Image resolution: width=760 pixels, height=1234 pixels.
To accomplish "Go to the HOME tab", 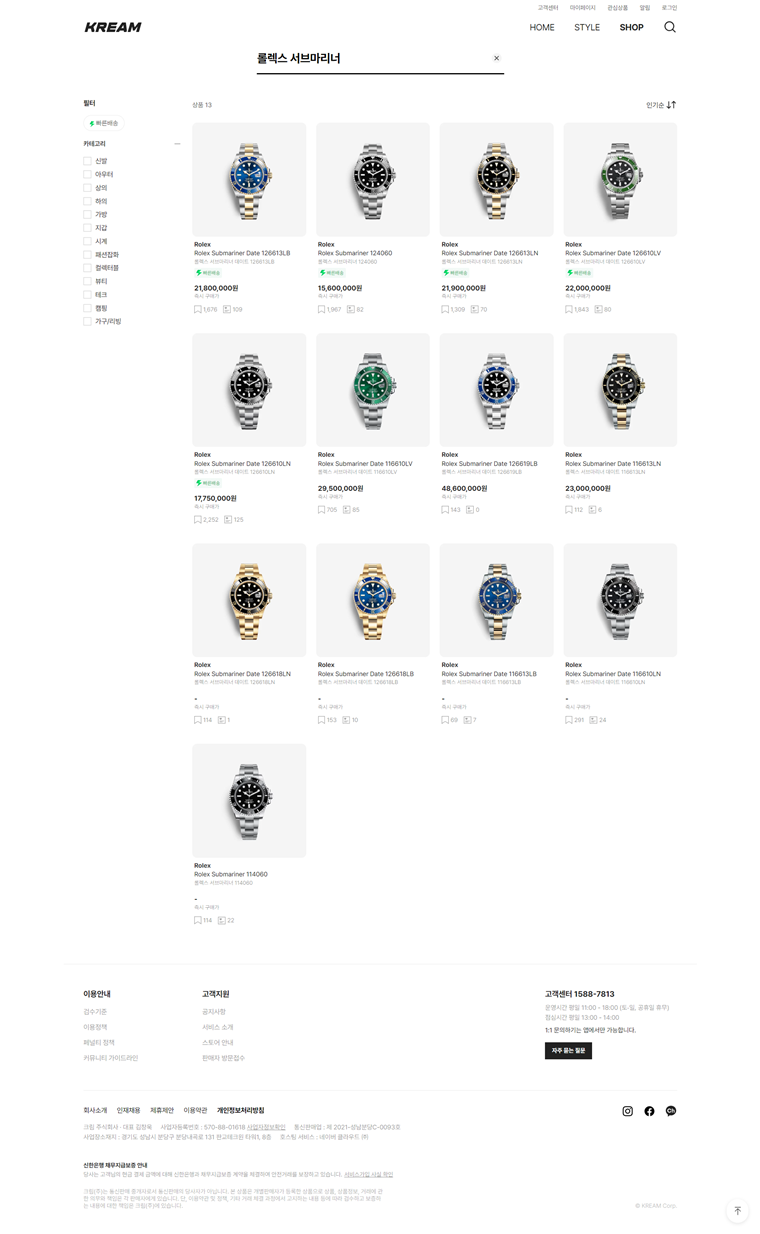I will 542,27.
